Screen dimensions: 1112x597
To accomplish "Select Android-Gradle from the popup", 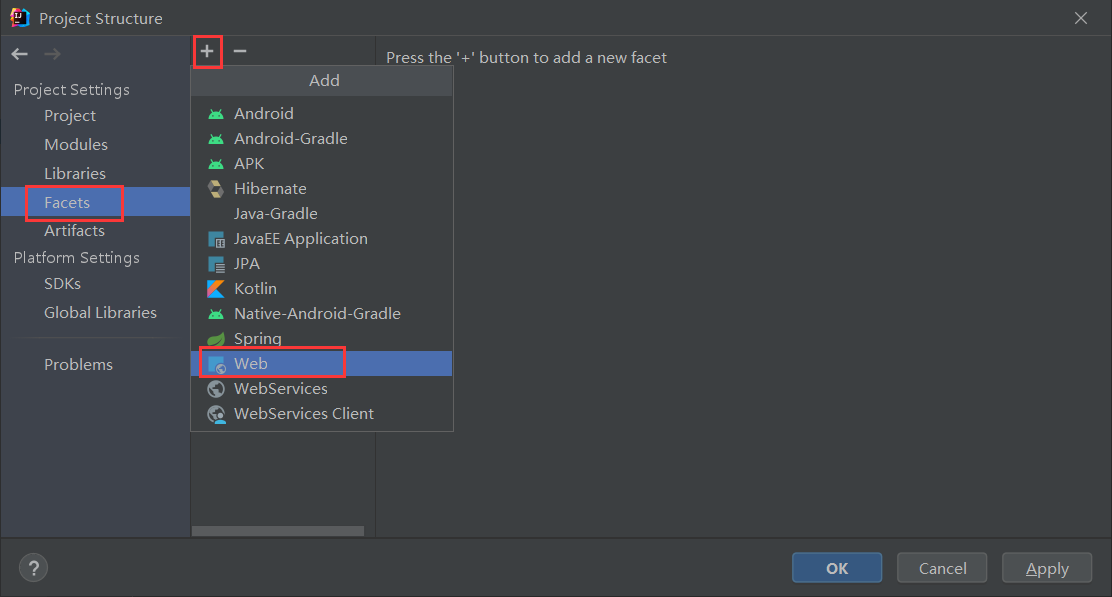I will click(x=290, y=139).
